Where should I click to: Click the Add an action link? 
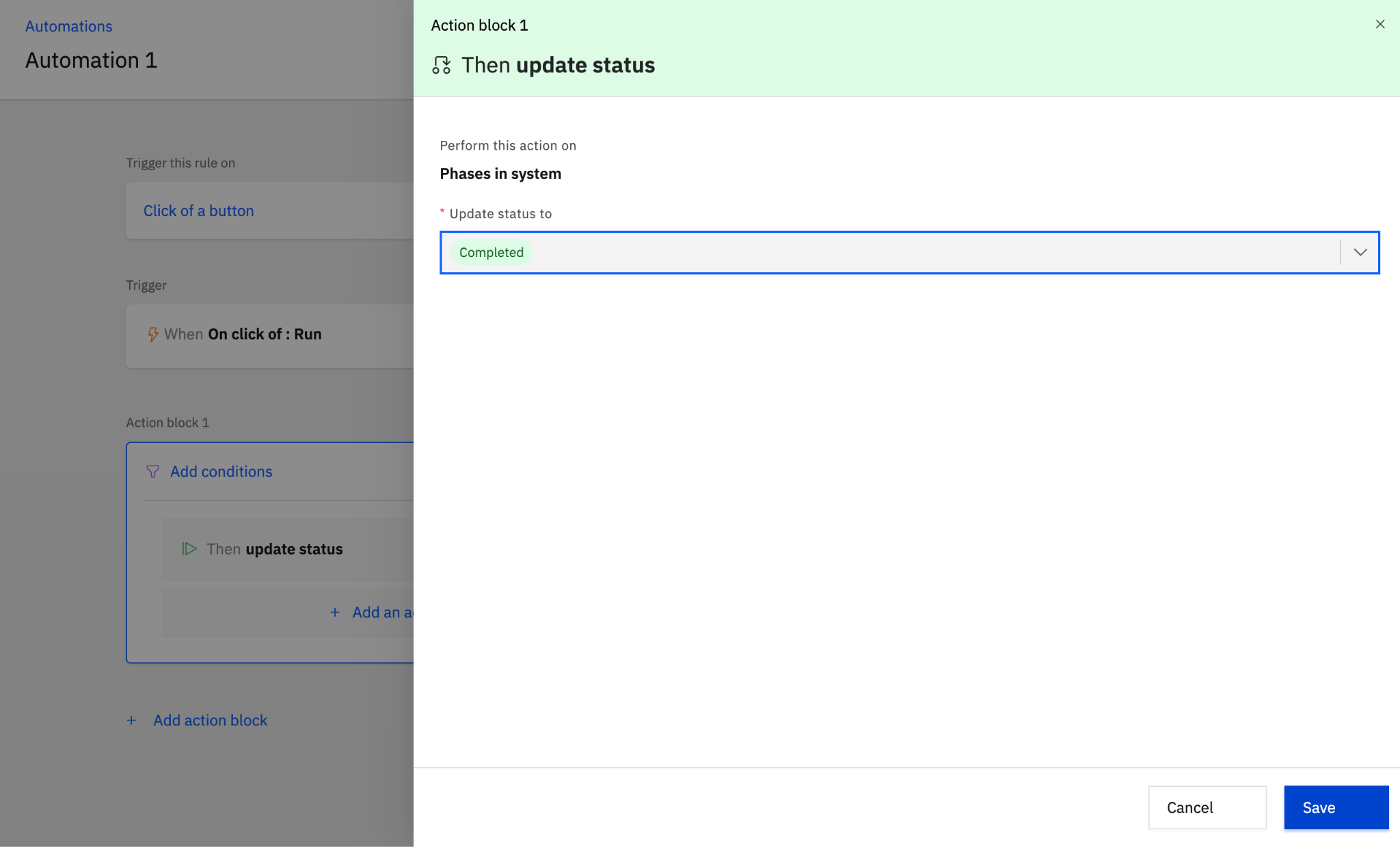pyautogui.click(x=381, y=613)
